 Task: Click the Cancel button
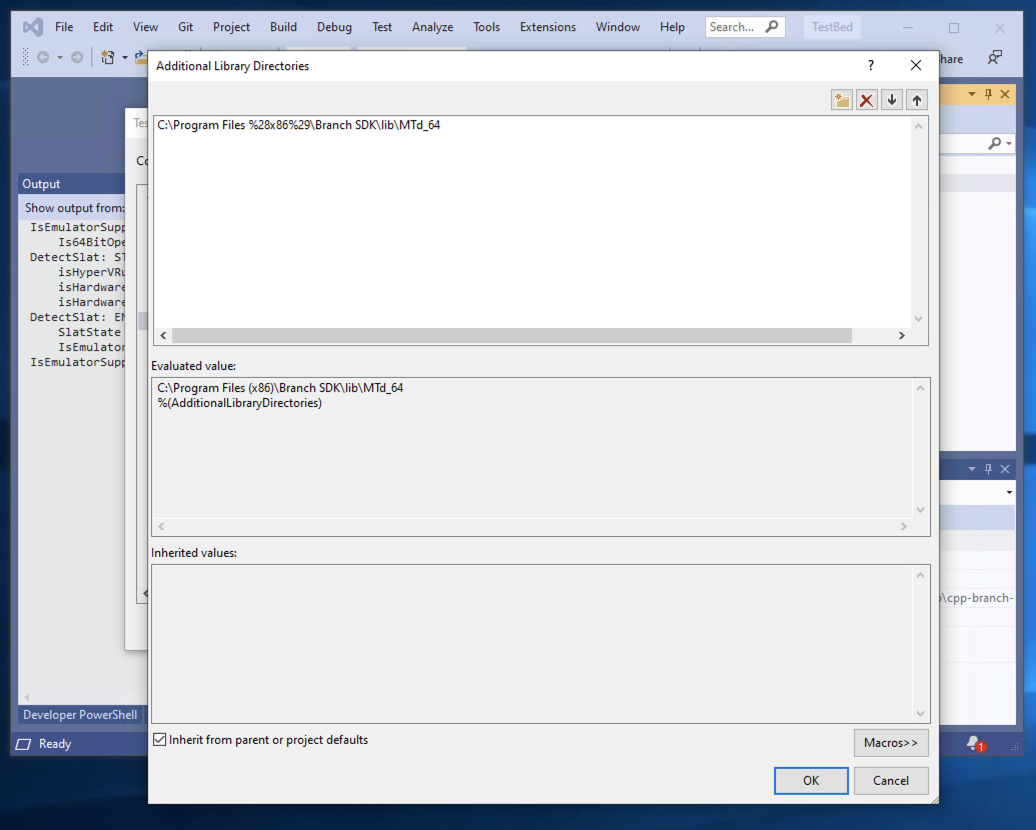coord(891,780)
